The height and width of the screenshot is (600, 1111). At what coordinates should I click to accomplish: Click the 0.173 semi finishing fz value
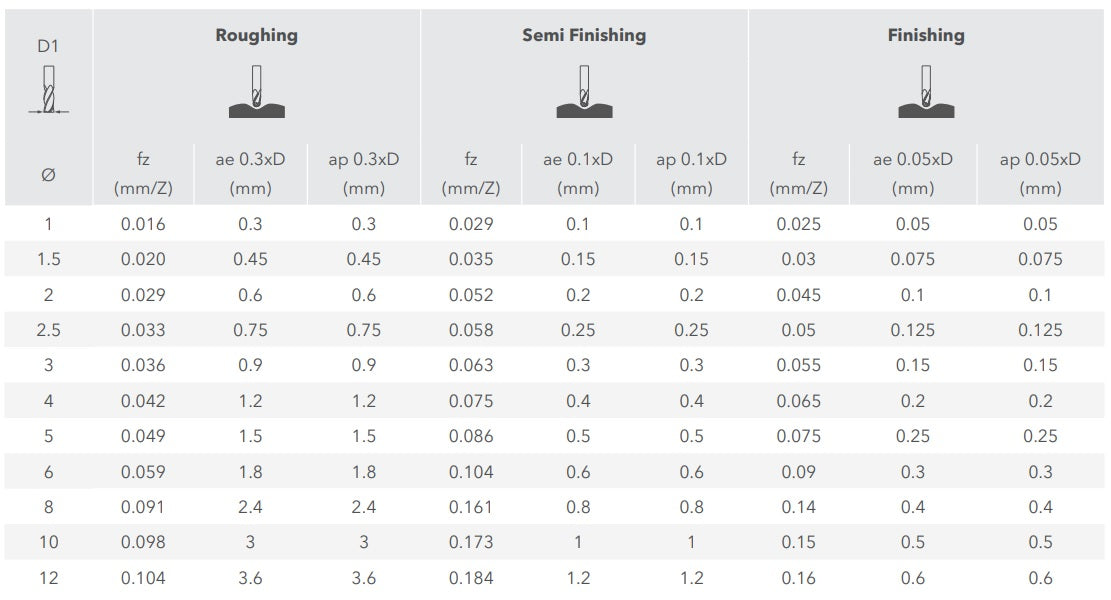tap(471, 542)
